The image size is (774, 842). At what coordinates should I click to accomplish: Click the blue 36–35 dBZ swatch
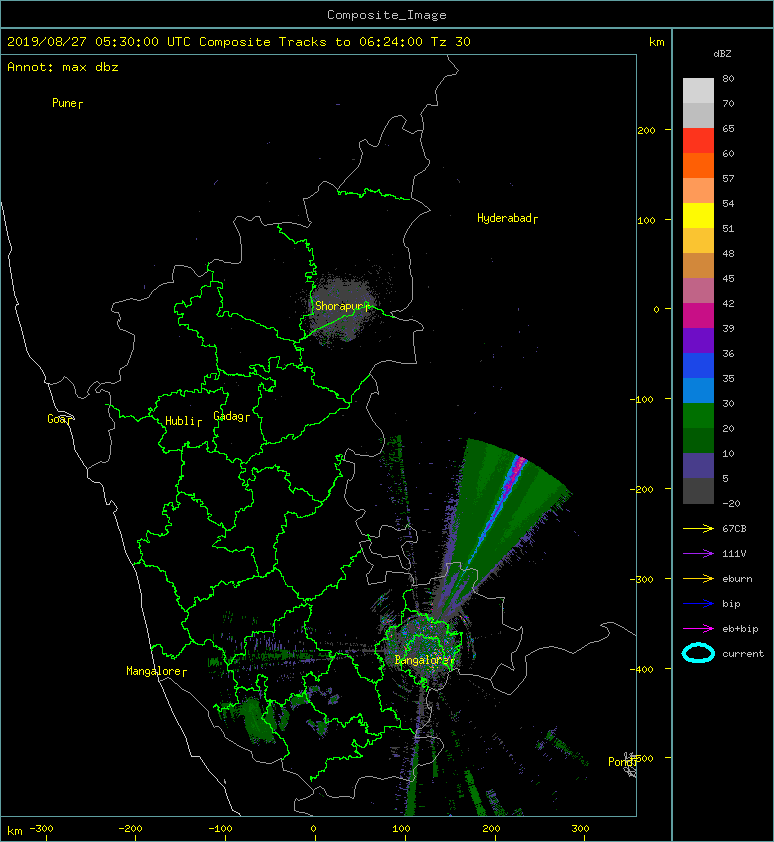[x=698, y=365]
